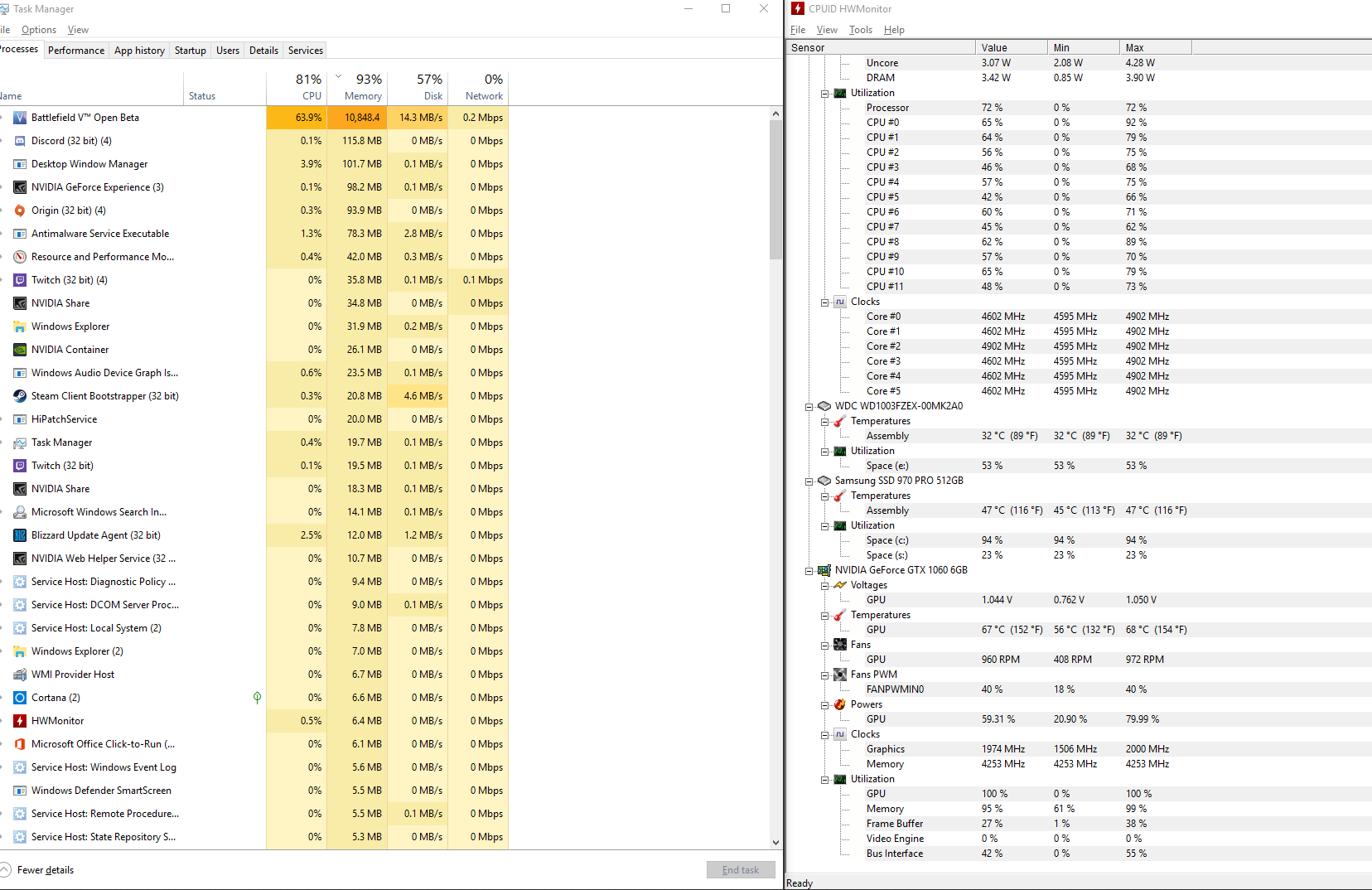Screen dimensions: 1372x890
Task: Sort processes by Disk column
Action: [x=418, y=87]
